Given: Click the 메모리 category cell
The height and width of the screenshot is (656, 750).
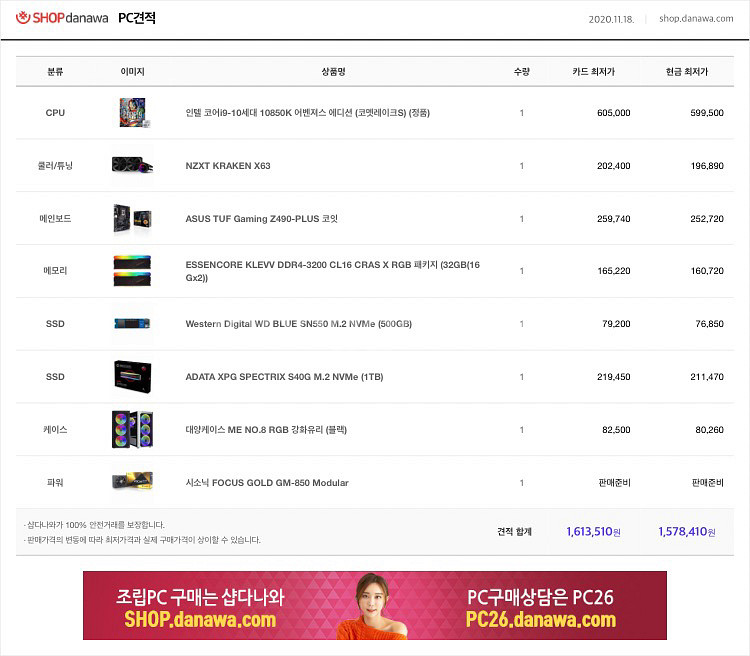Looking at the screenshot, I should [x=55, y=271].
